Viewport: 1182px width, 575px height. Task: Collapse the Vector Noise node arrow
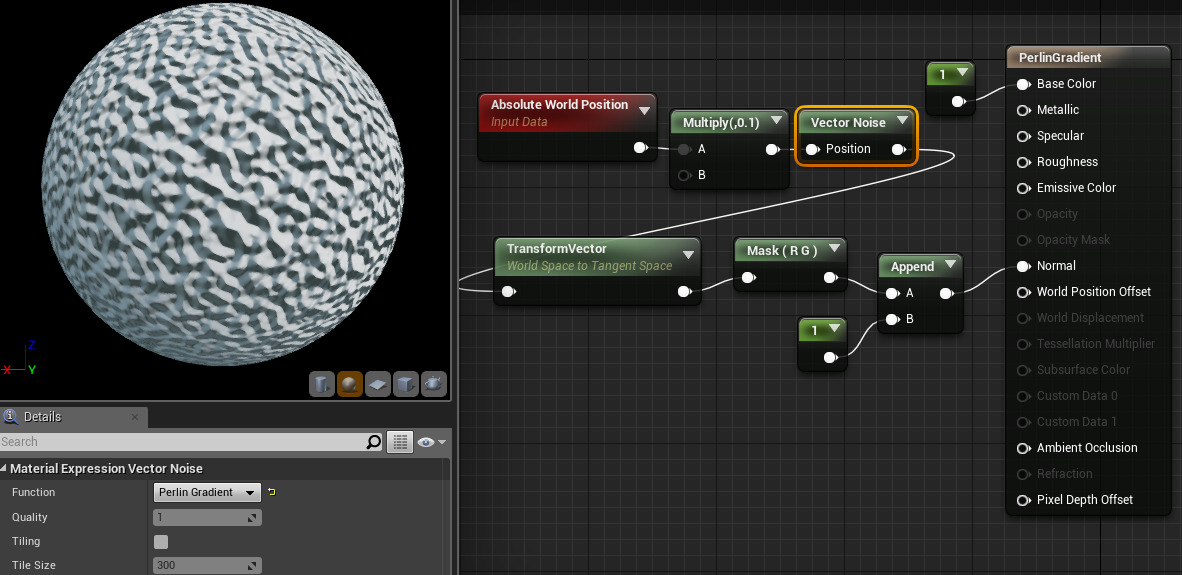tap(902, 122)
